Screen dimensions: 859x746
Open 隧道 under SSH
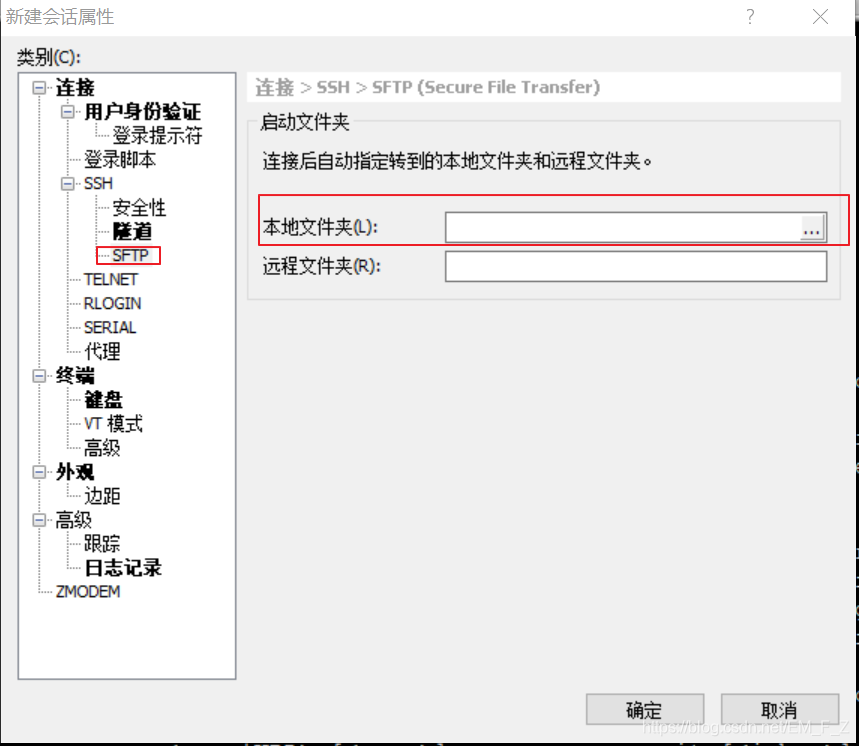132,232
